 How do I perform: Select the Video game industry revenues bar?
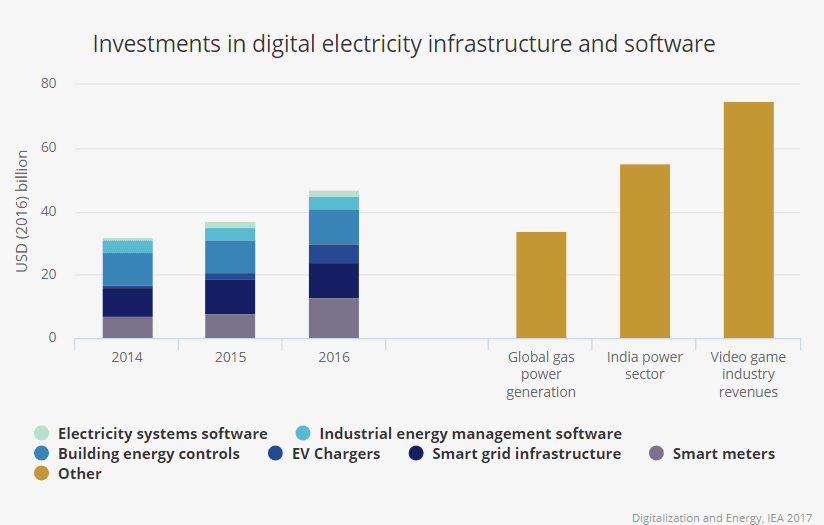pyautogui.click(x=748, y=220)
